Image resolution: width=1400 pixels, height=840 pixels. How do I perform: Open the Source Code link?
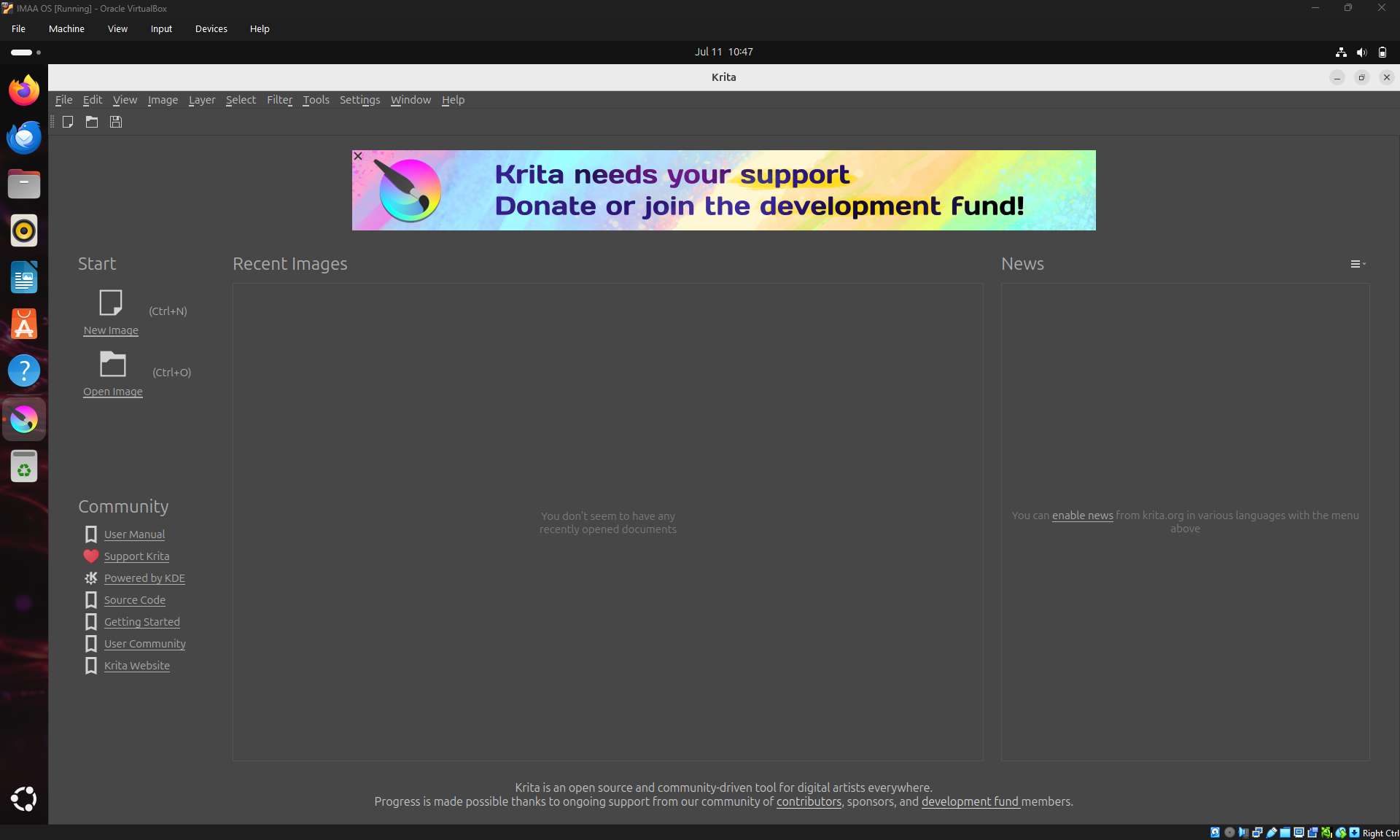click(135, 600)
